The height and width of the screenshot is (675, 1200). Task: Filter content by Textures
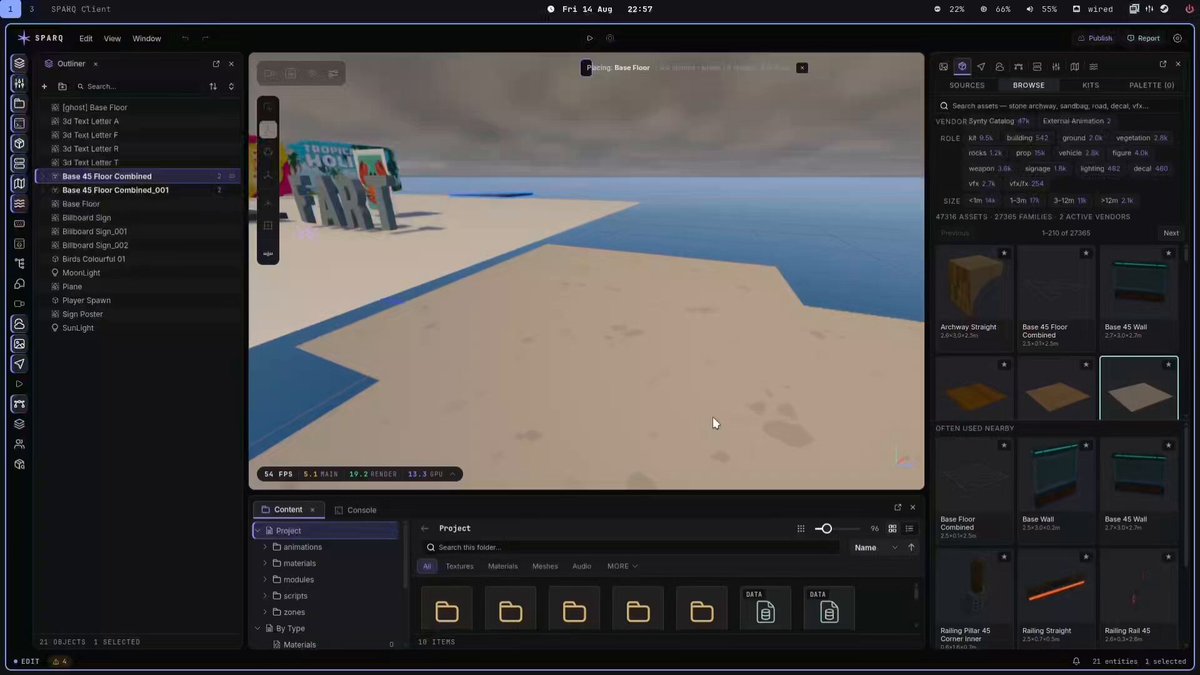[x=460, y=566]
